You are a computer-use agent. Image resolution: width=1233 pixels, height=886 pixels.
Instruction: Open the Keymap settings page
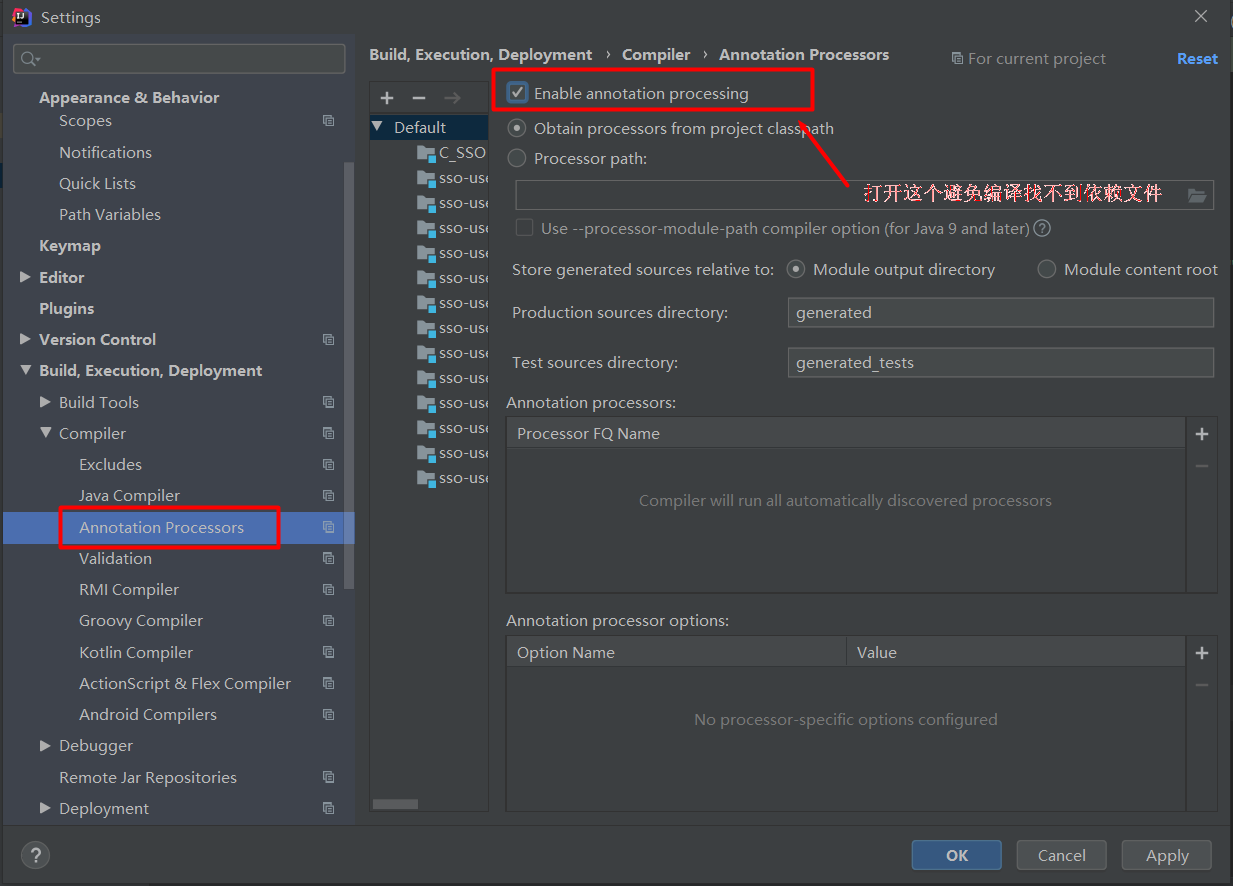point(70,246)
